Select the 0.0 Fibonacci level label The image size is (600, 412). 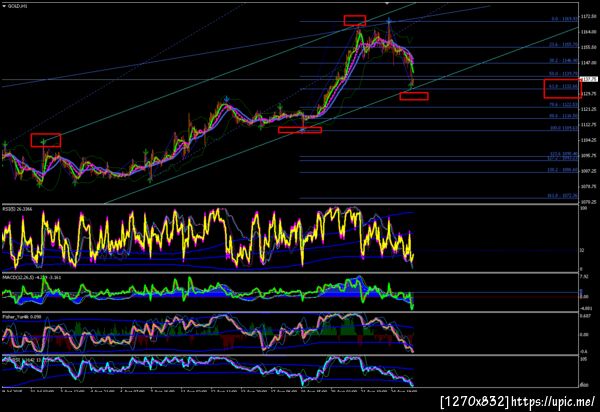click(x=565, y=19)
